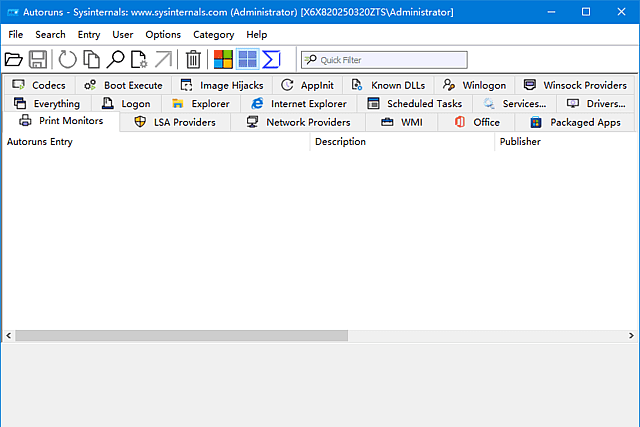Click the Find magnifier icon
The image size is (640, 427).
pyautogui.click(x=115, y=60)
